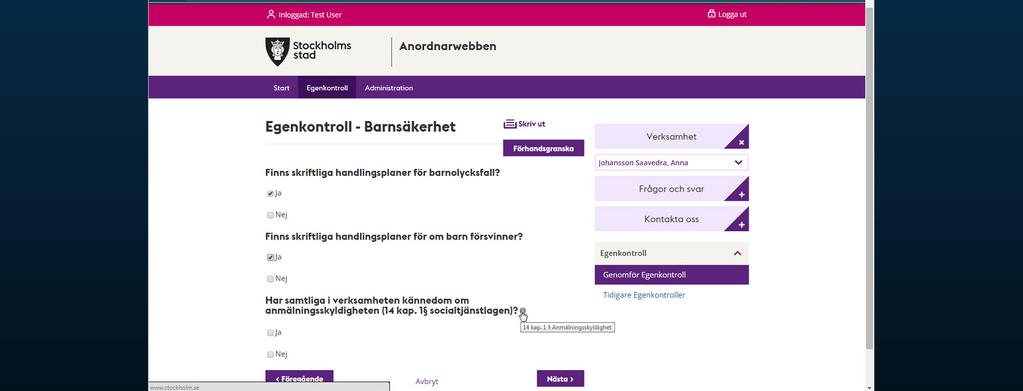The image size is (1023, 391).
Task: Check Nej for barnolycksfall handlingsplaner
Action: (x=270, y=215)
